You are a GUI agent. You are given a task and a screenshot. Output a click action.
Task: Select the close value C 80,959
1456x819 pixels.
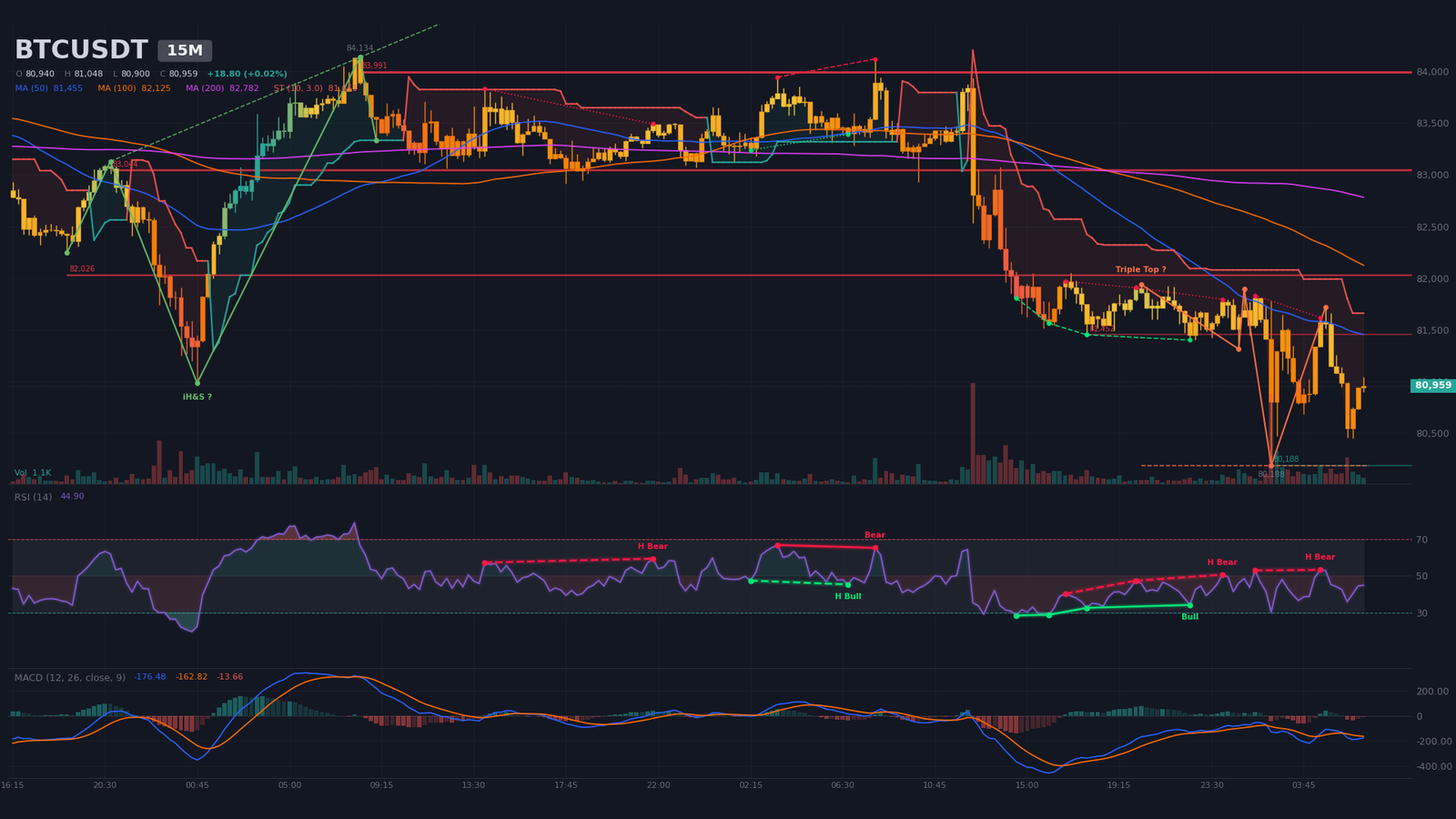pyautogui.click(x=178, y=74)
